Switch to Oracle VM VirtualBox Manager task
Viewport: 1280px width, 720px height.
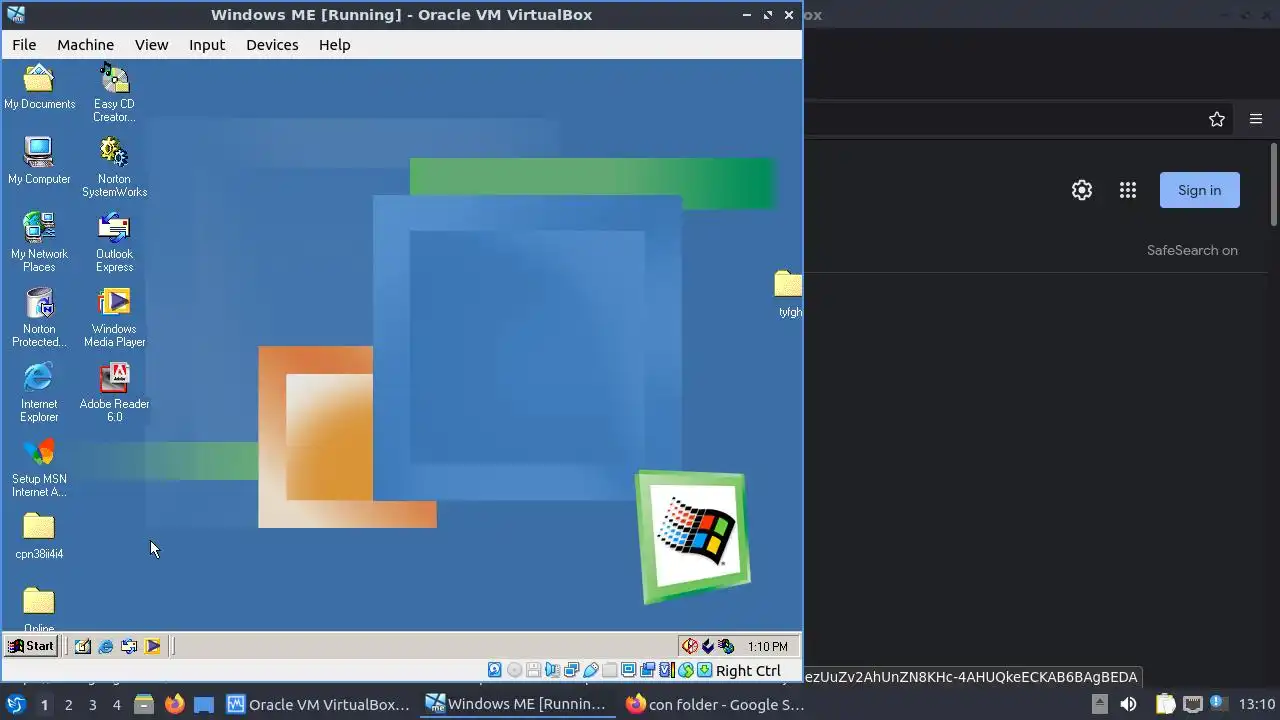click(318, 705)
